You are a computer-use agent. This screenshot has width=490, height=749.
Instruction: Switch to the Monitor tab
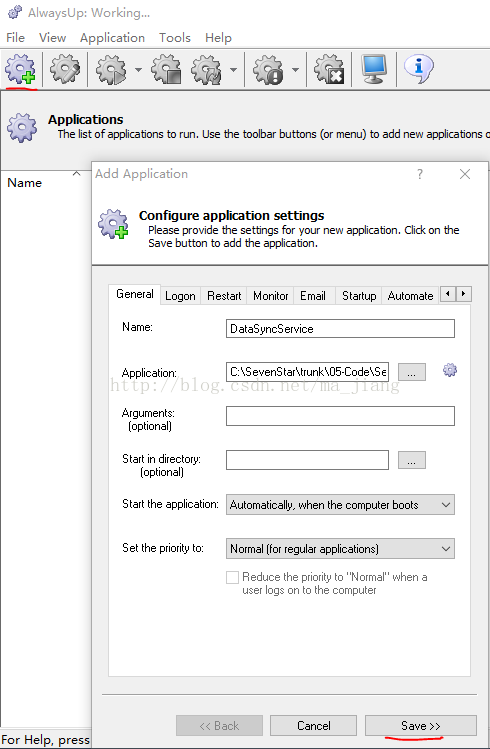270,296
